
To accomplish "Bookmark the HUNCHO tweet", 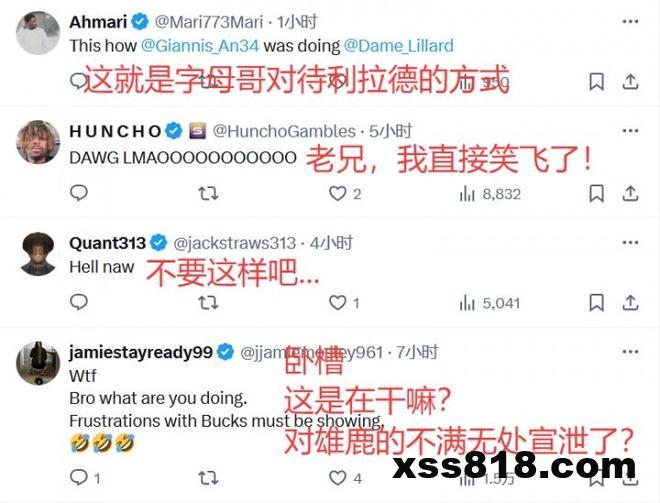I will 596,194.
